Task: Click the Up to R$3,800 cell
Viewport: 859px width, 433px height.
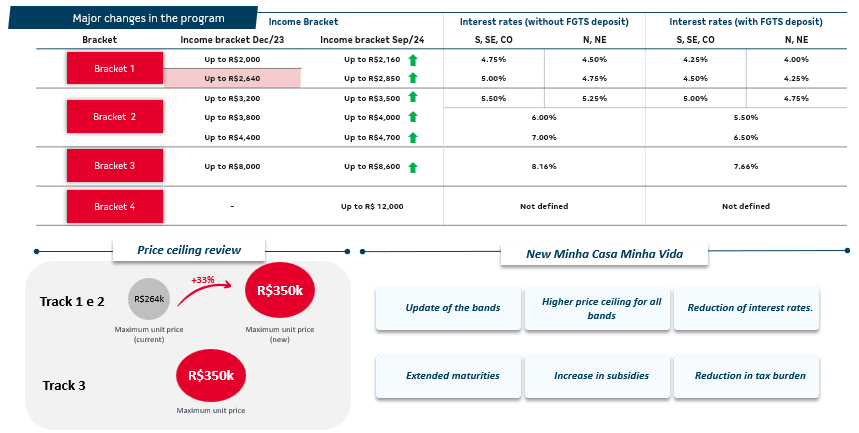Action: coord(232,117)
